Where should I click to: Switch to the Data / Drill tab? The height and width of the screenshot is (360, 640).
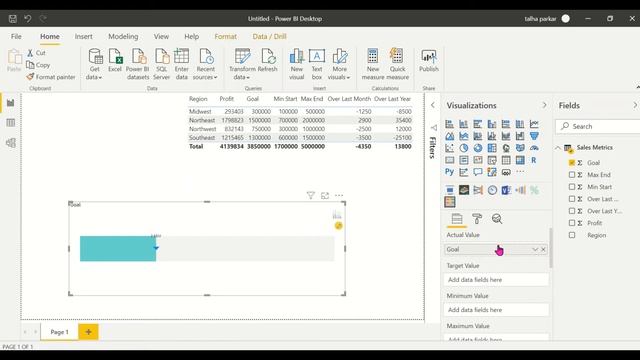point(269,36)
